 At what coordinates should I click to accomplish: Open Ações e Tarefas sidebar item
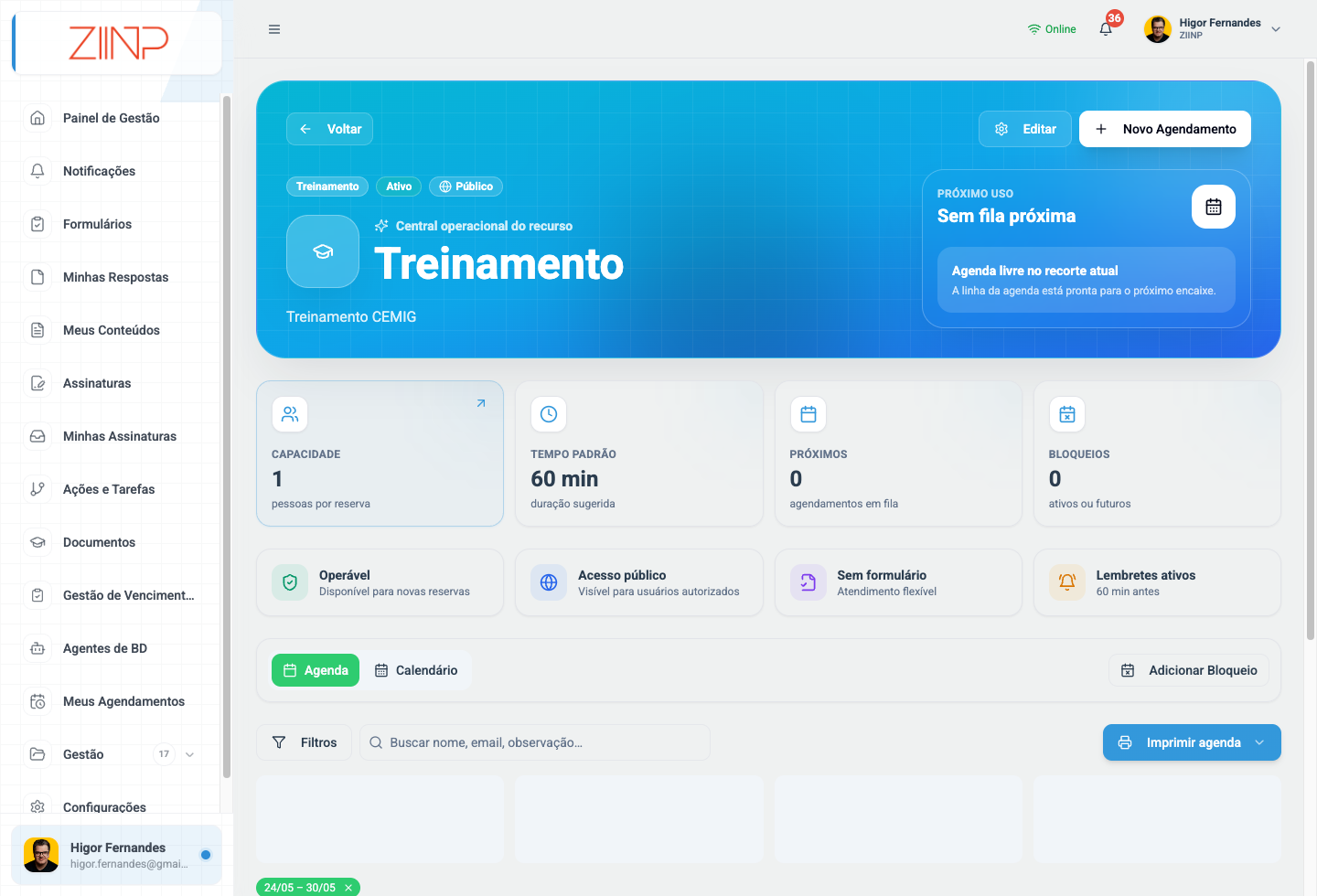point(111,489)
